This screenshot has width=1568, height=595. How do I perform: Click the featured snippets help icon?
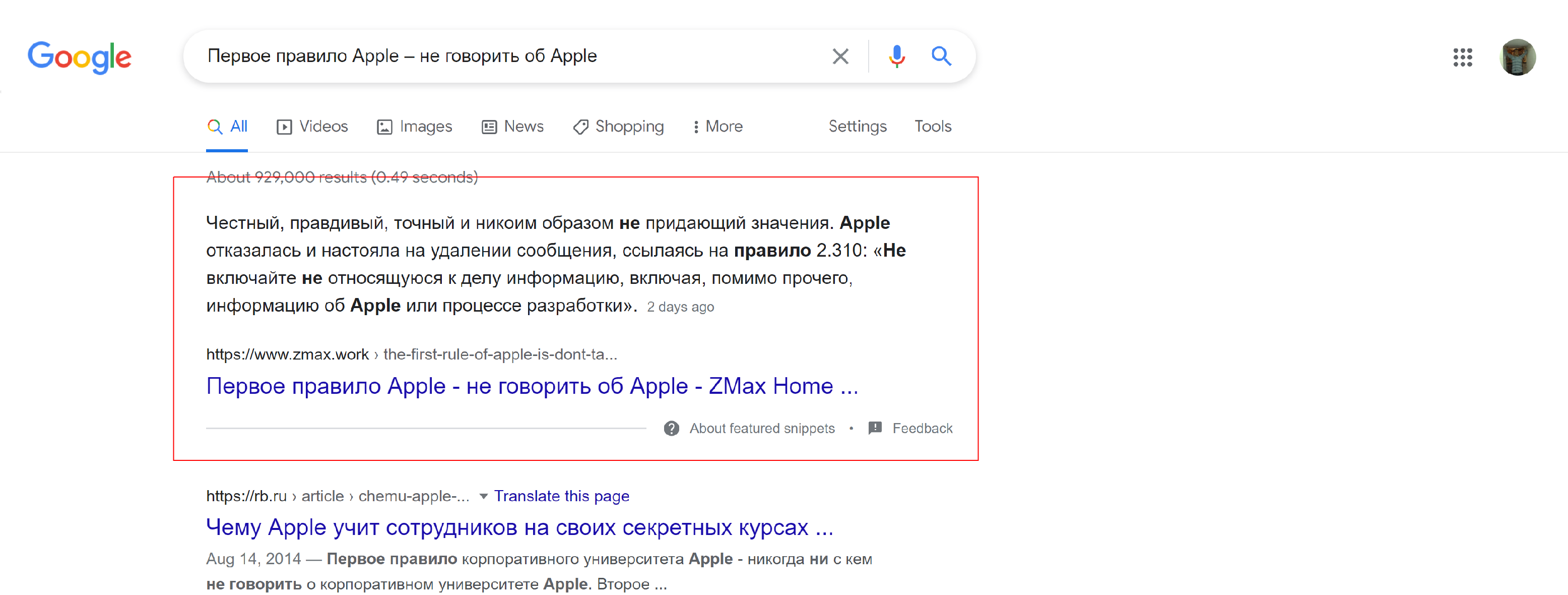tap(672, 429)
